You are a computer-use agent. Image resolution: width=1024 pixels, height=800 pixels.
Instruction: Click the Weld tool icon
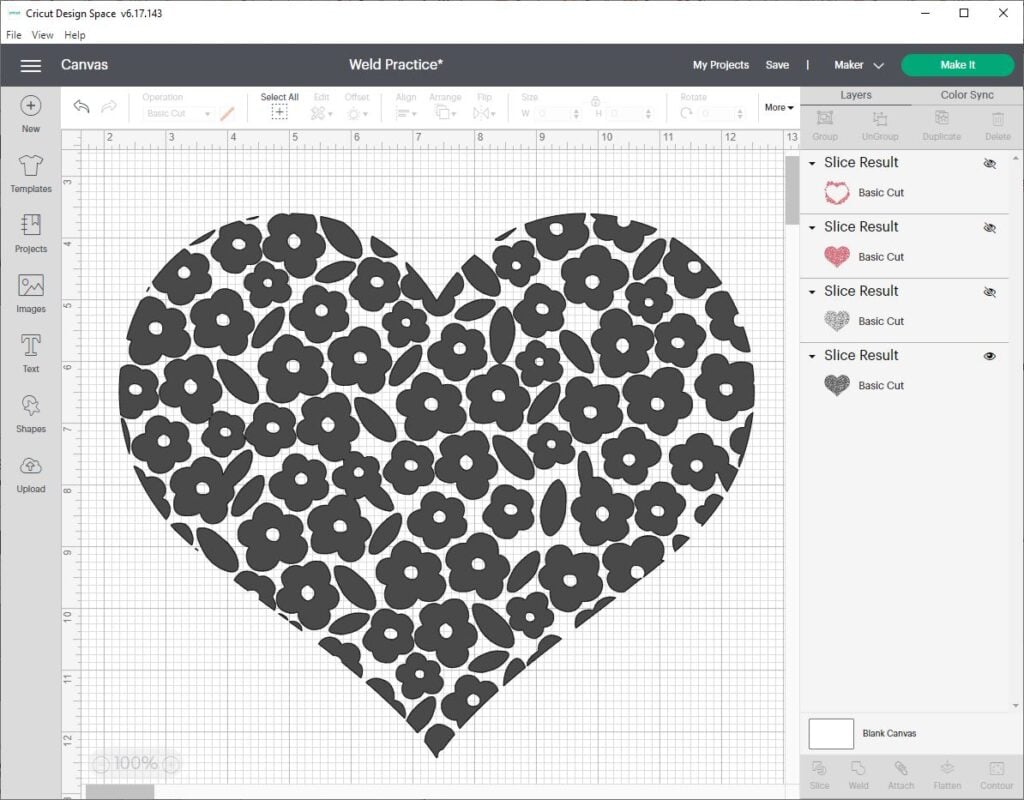(858, 768)
